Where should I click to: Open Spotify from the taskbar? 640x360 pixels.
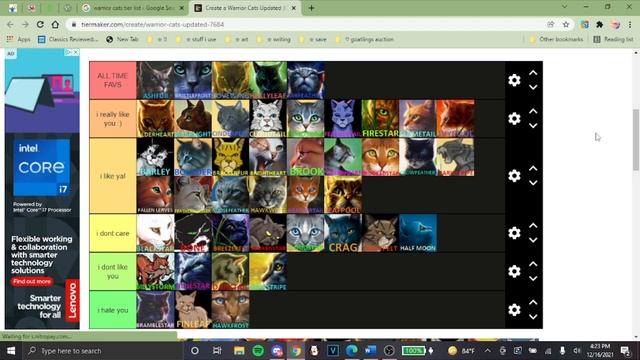coord(258,351)
